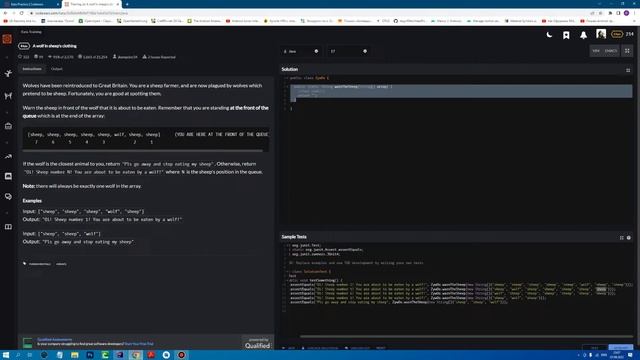This screenshot has height=360, width=640.
Task: Open the Freestyle Sparring sidebar icon
Action: click(x=8, y=96)
